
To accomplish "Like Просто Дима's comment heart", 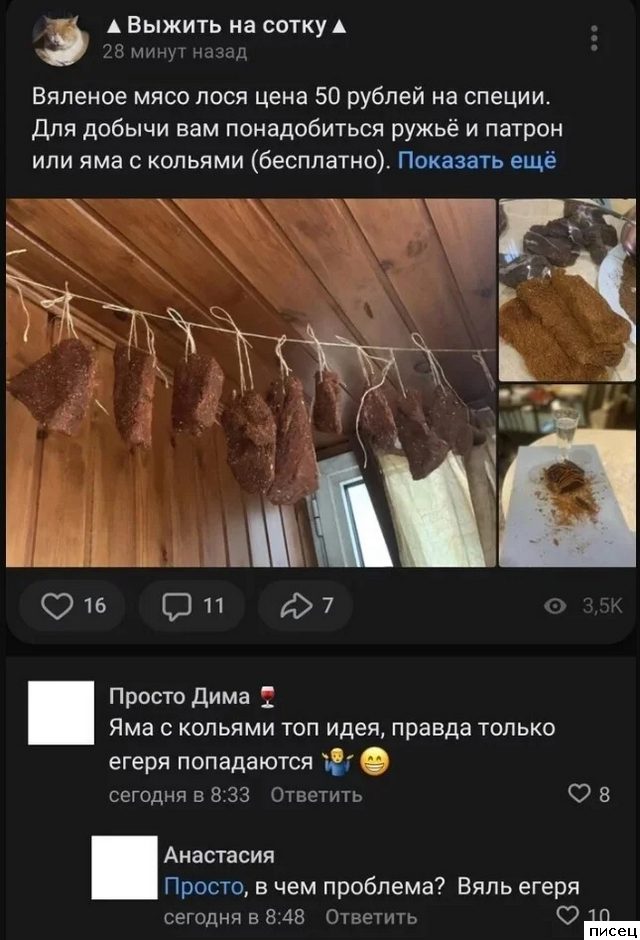I will (x=588, y=793).
